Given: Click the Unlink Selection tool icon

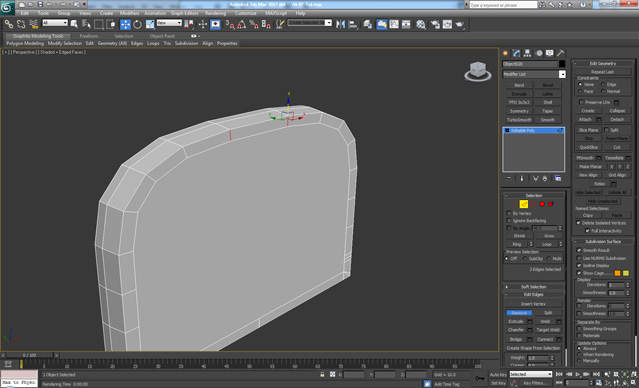Looking at the screenshot, I should [x=21, y=24].
